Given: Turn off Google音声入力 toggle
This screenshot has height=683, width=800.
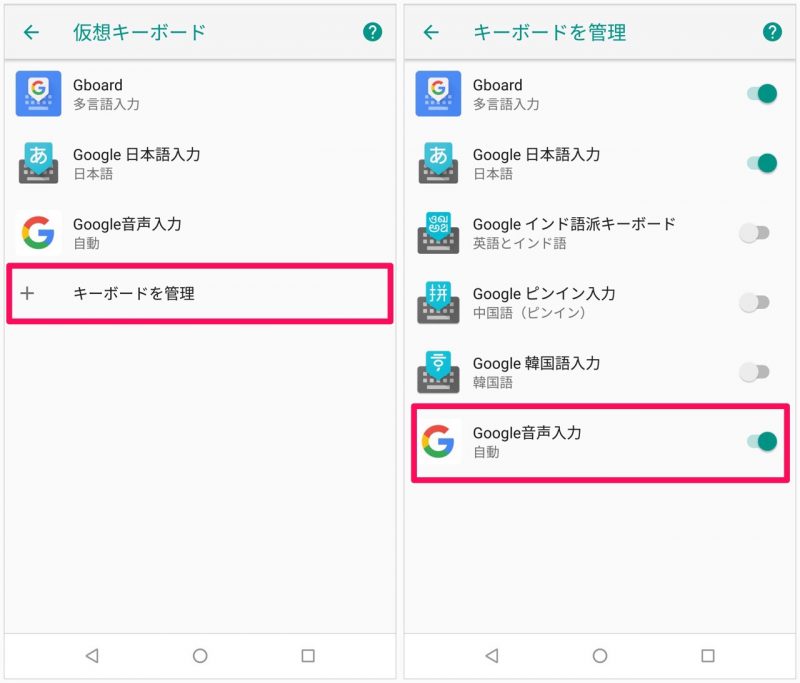Looking at the screenshot, I should (762, 441).
